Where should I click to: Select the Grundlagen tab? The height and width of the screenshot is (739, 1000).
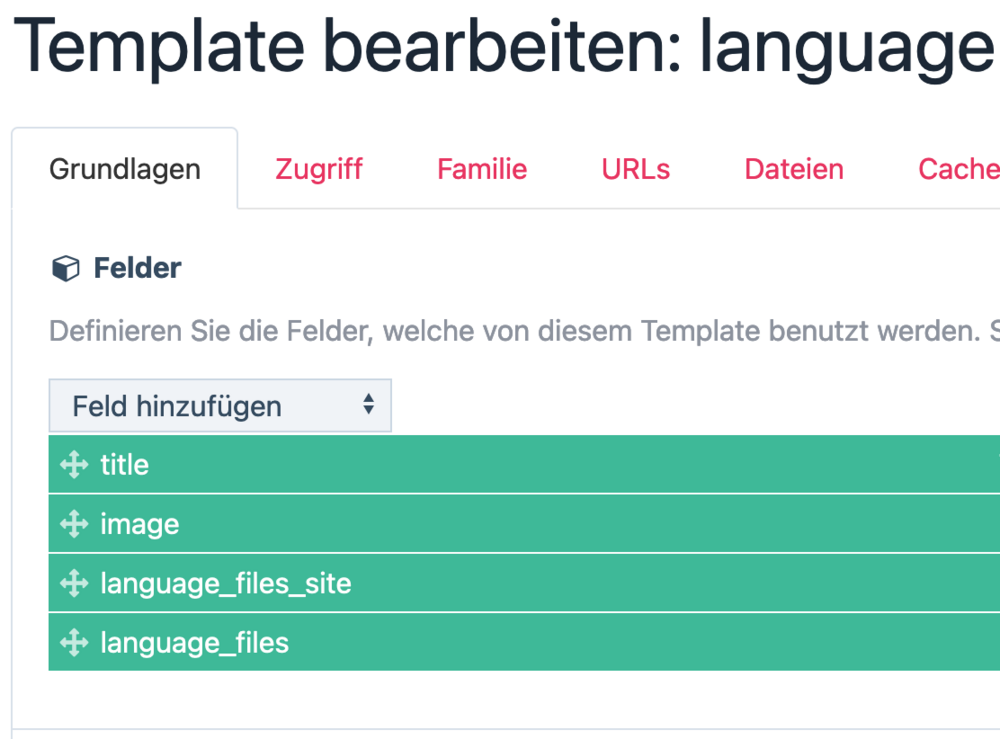(x=125, y=169)
